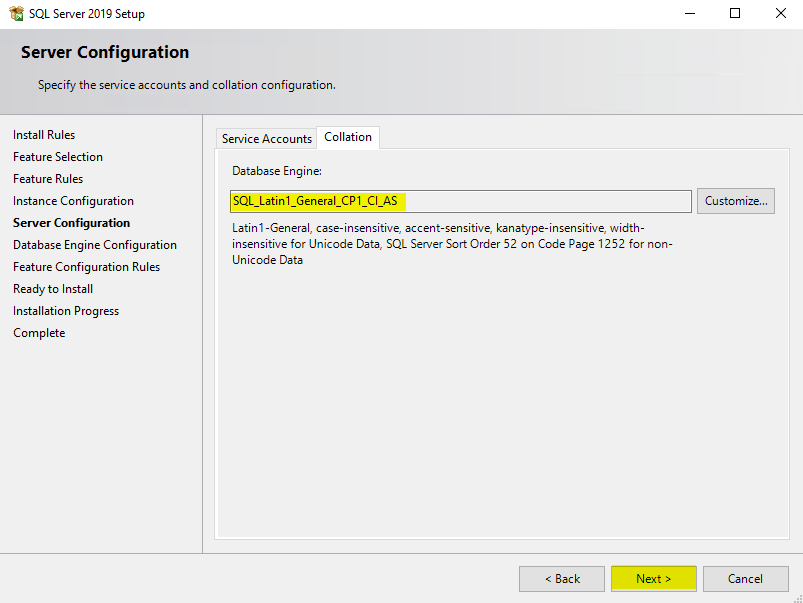Cancel the SQL Server setup
803x603 pixels.
point(745,579)
